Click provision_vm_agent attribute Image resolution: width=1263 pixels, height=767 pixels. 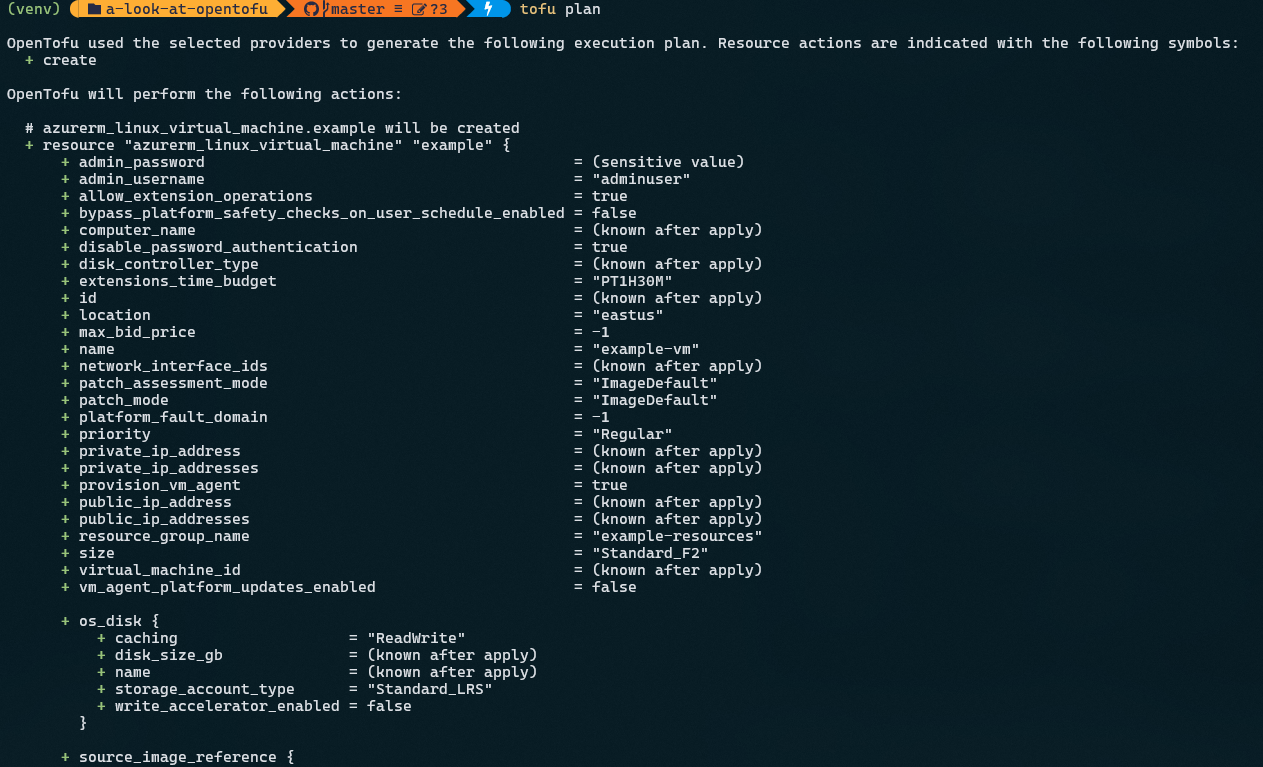(160, 485)
